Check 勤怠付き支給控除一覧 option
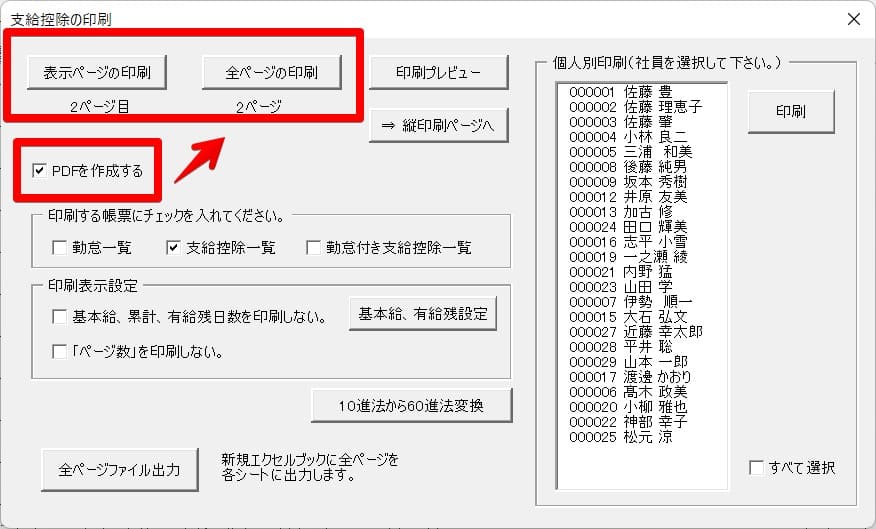The width and height of the screenshot is (876, 529). (314, 247)
